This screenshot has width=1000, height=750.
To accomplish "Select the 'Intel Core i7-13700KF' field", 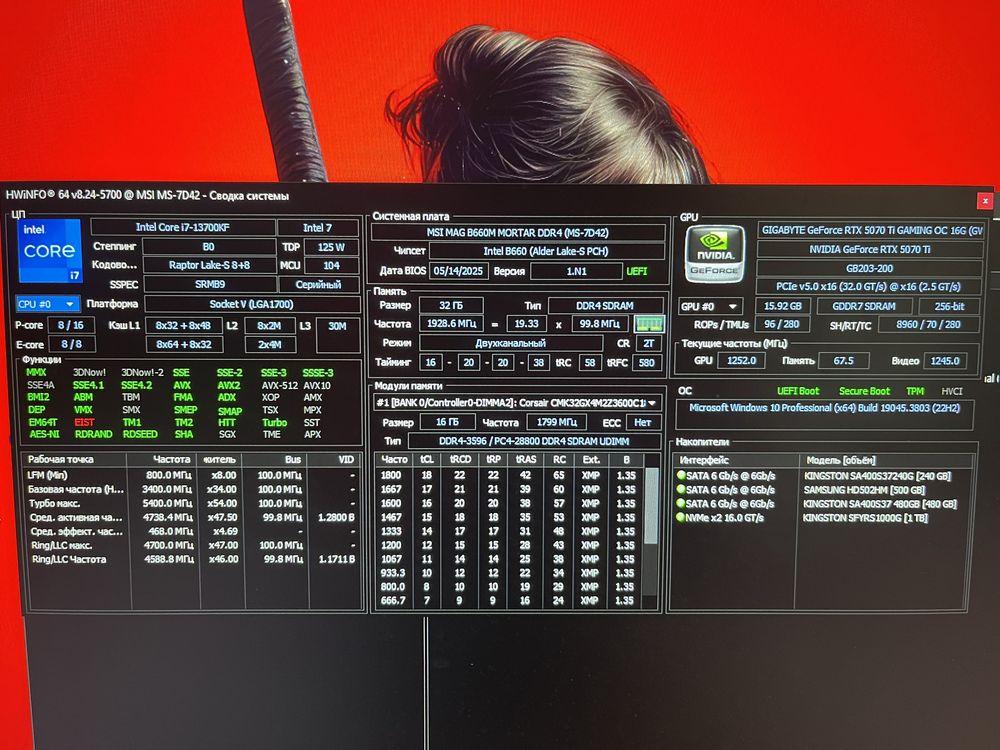I will [183, 227].
